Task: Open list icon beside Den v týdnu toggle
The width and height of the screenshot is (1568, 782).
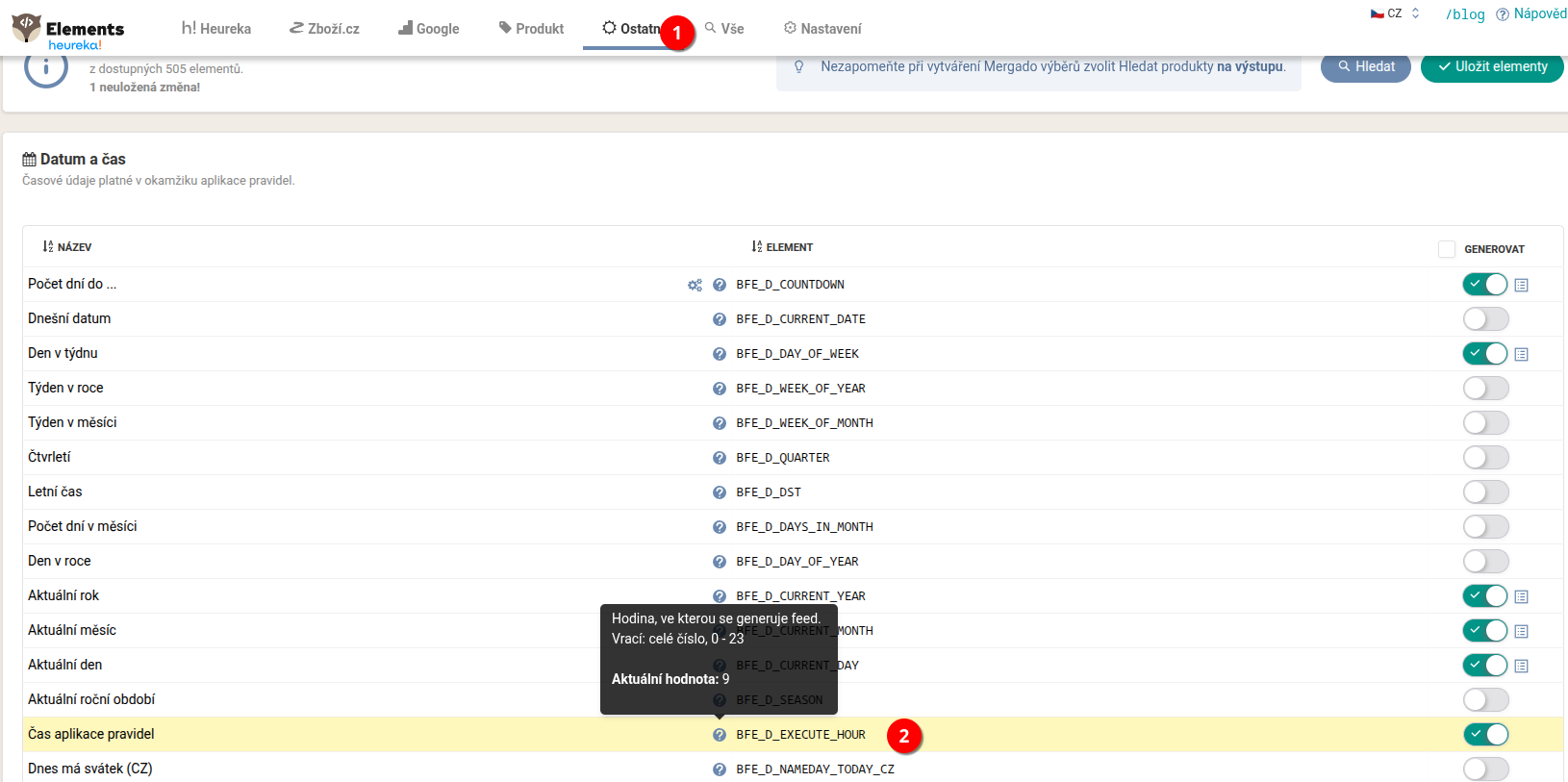Action: coord(1521,354)
